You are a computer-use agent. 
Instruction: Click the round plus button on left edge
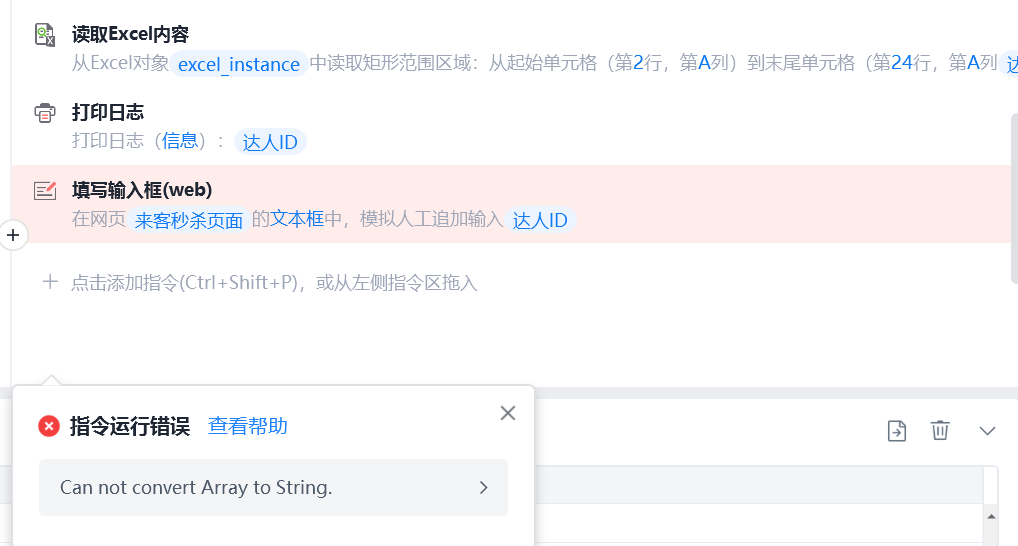(13, 235)
